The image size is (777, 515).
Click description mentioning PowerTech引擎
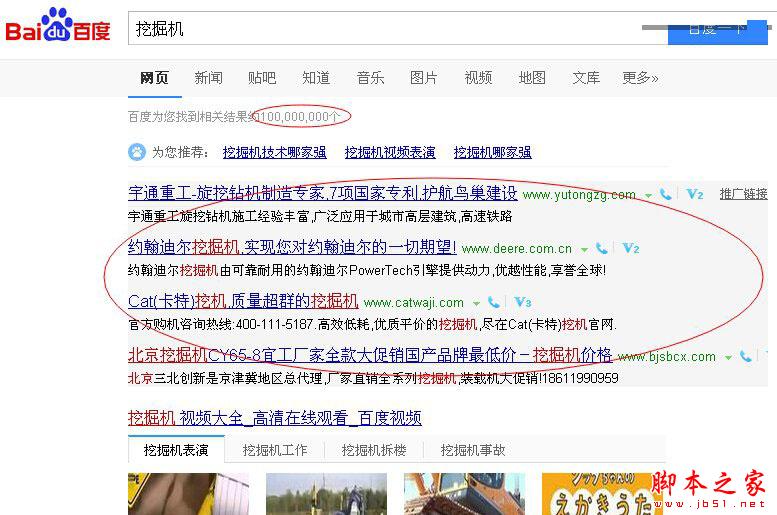point(367,271)
